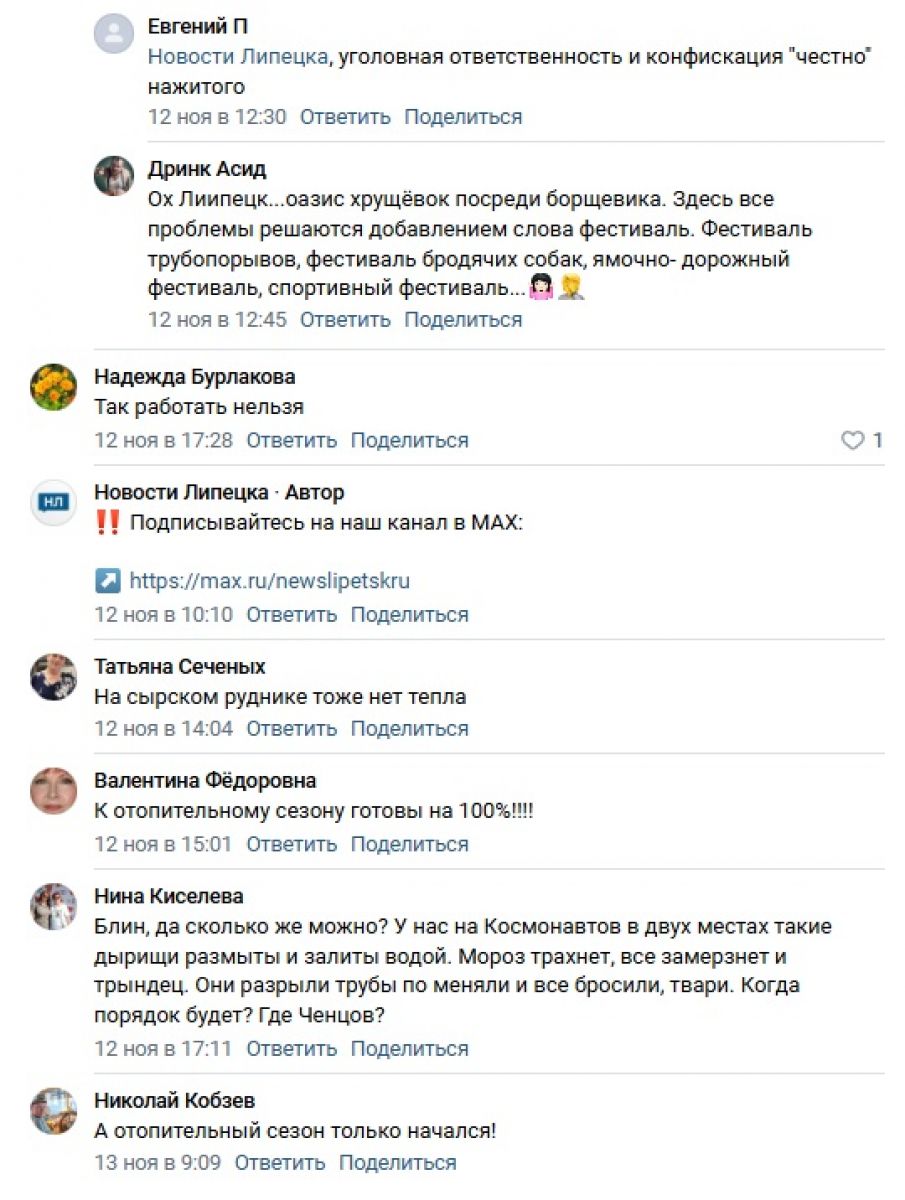Click Надежда Бурлакова's flower avatar

pos(54,386)
